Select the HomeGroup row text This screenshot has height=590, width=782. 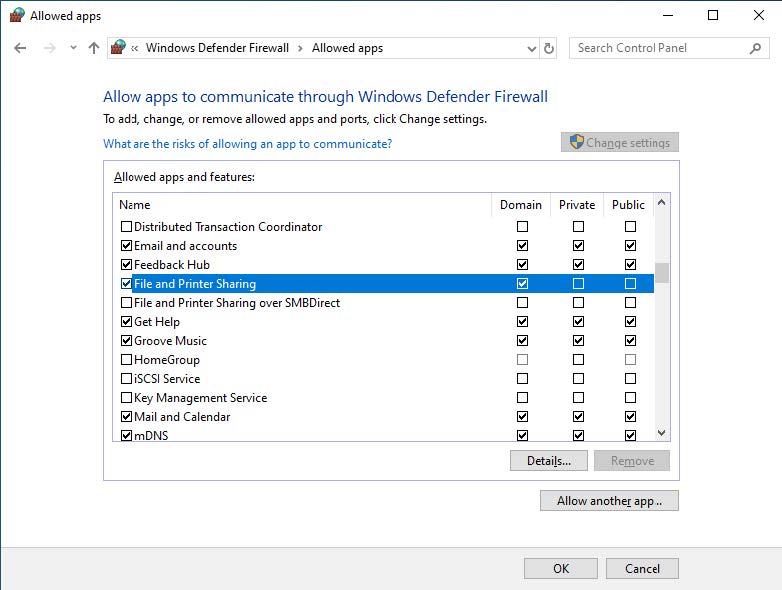pos(167,360)
